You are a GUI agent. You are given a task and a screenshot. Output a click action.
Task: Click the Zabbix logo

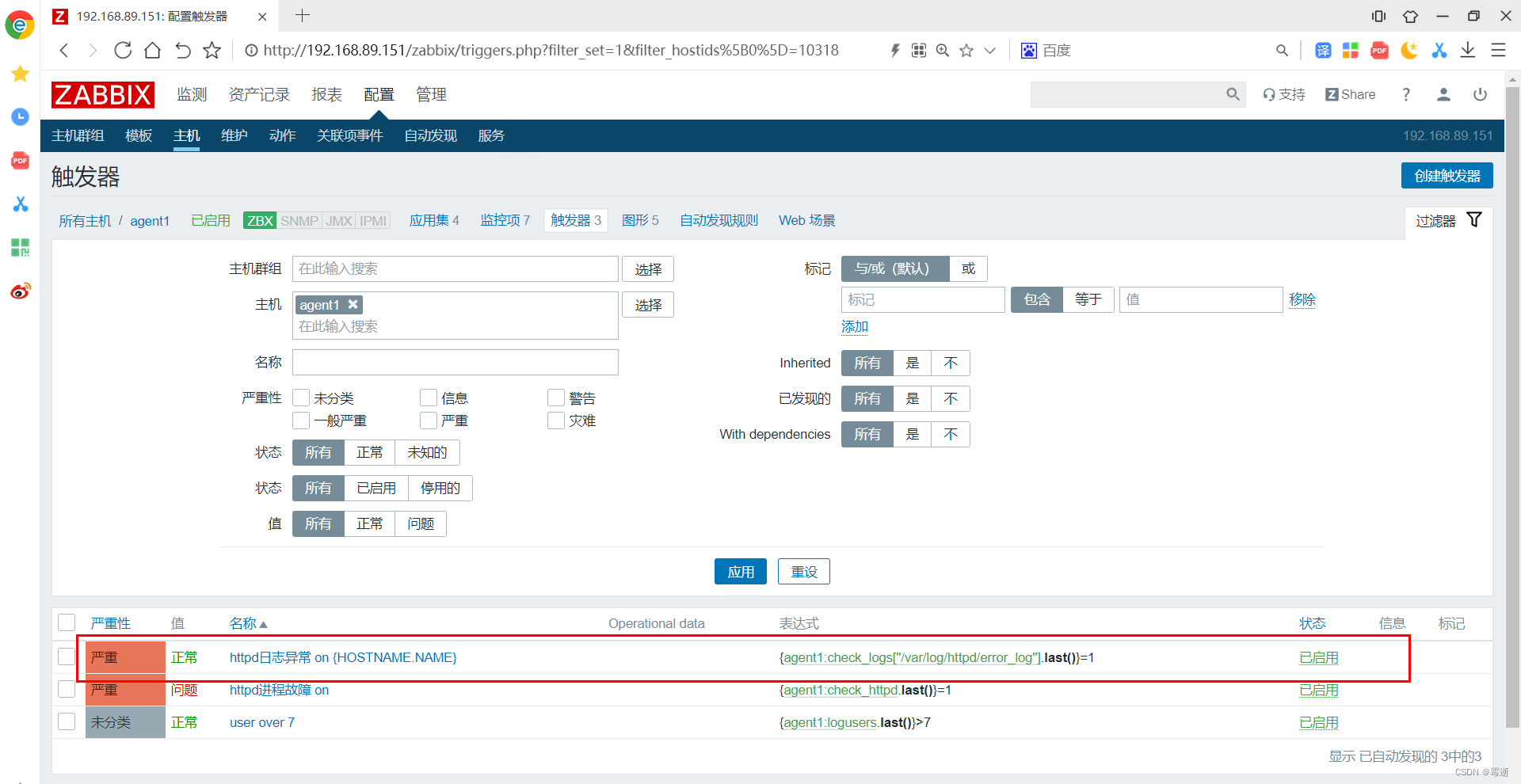(x=103, y=95)
